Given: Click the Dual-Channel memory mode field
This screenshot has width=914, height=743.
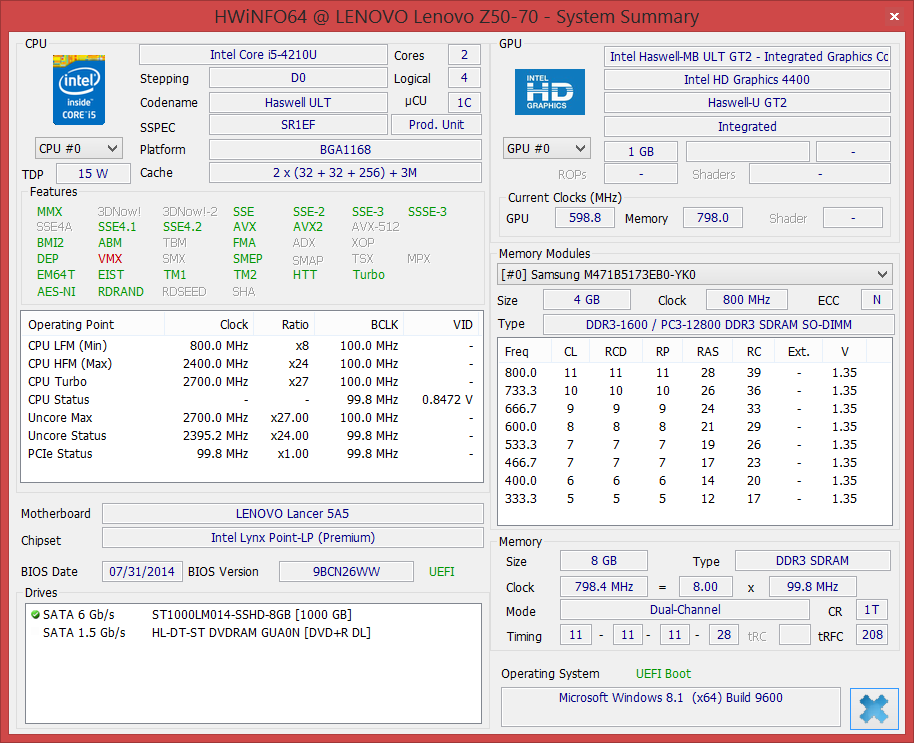Looking at the screenshot, I should (x=684, y=610).
